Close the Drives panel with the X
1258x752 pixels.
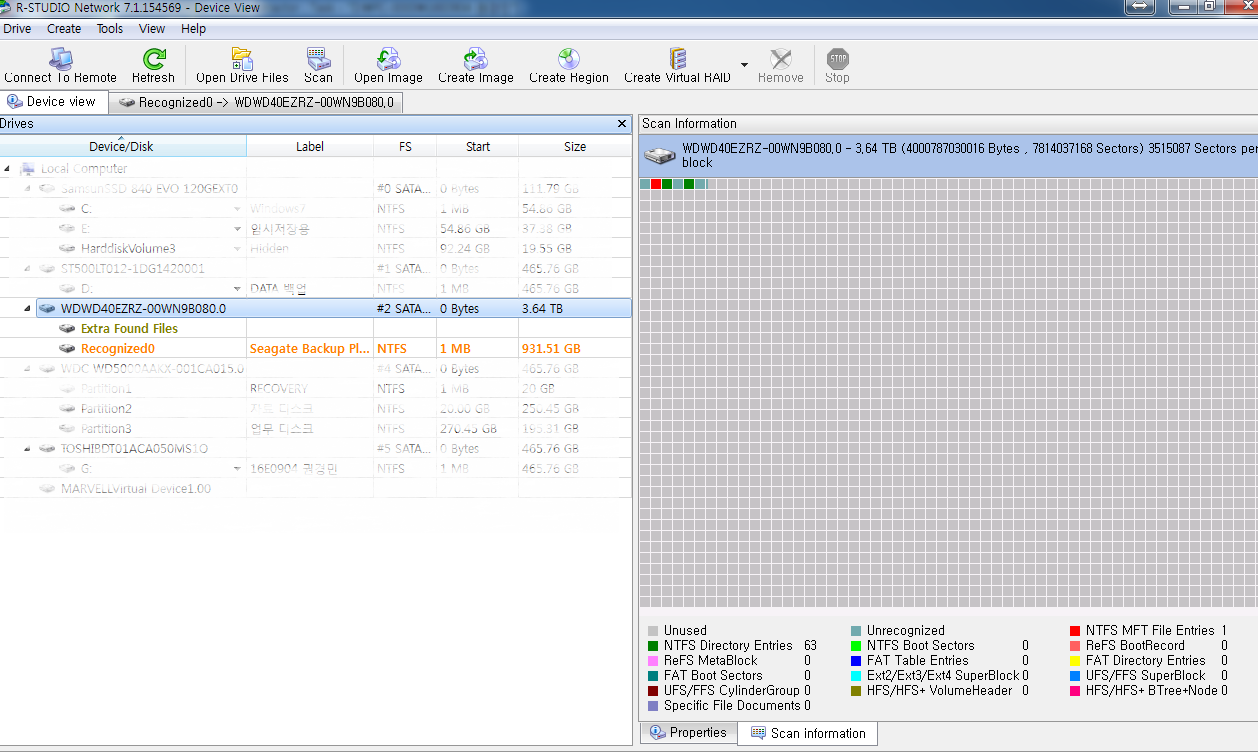point(622,124)
